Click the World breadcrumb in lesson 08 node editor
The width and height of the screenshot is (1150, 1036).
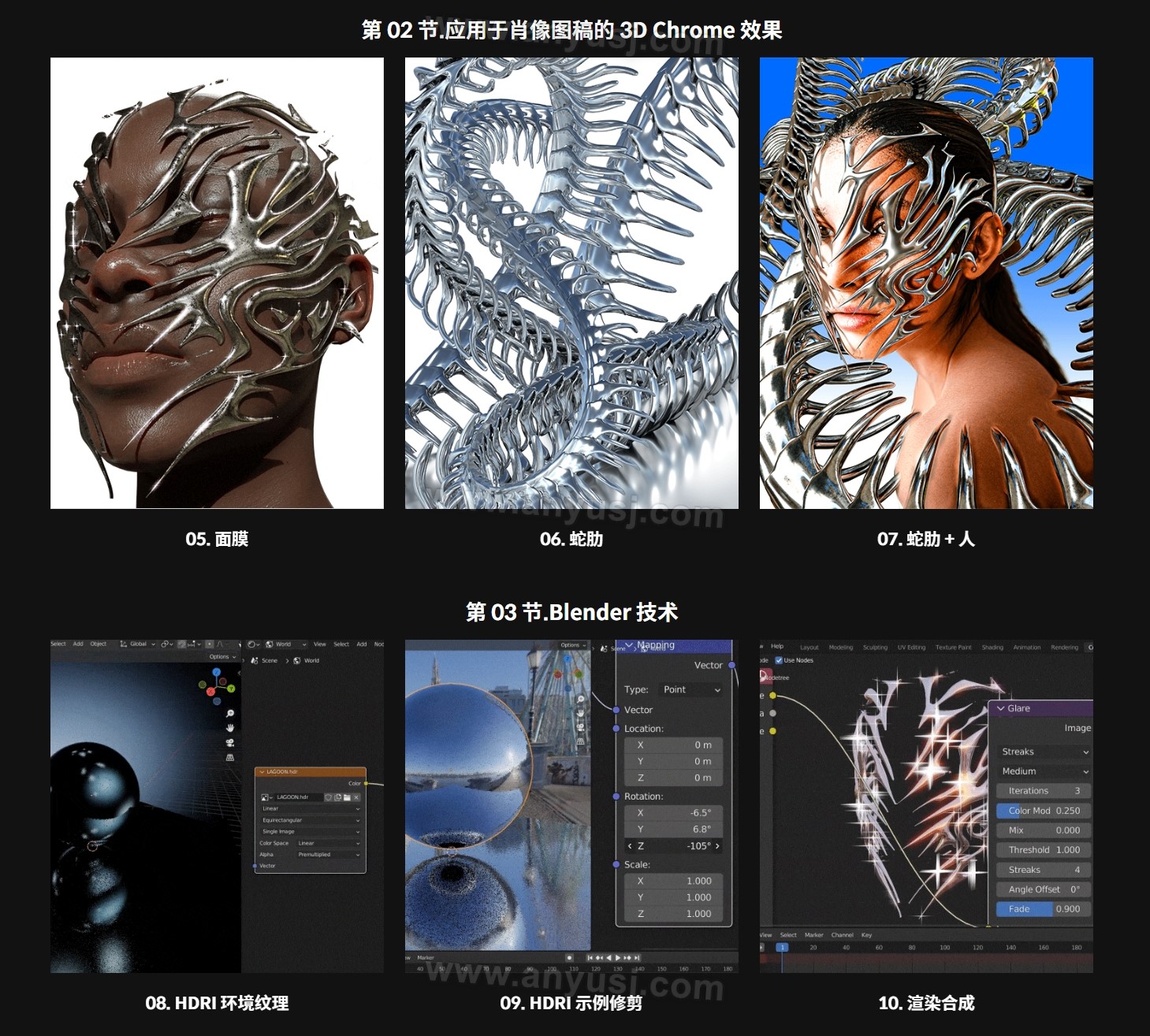306,660
